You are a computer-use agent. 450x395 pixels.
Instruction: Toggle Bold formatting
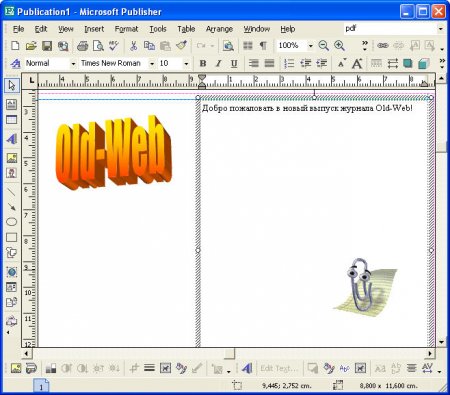tap(202, 63)
